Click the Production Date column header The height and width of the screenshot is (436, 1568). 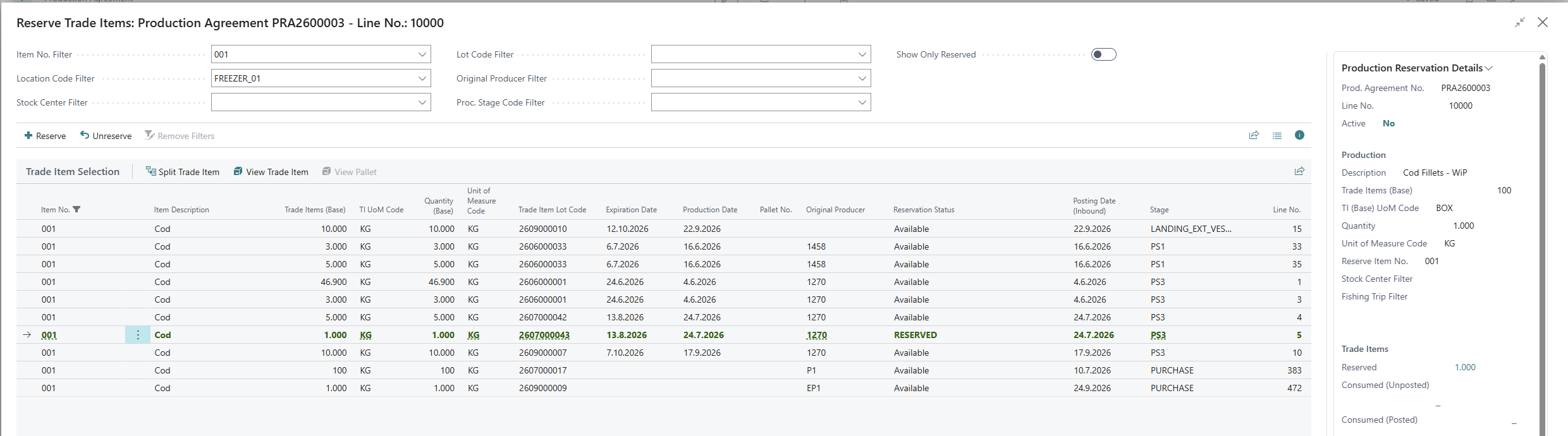point(710,210)
